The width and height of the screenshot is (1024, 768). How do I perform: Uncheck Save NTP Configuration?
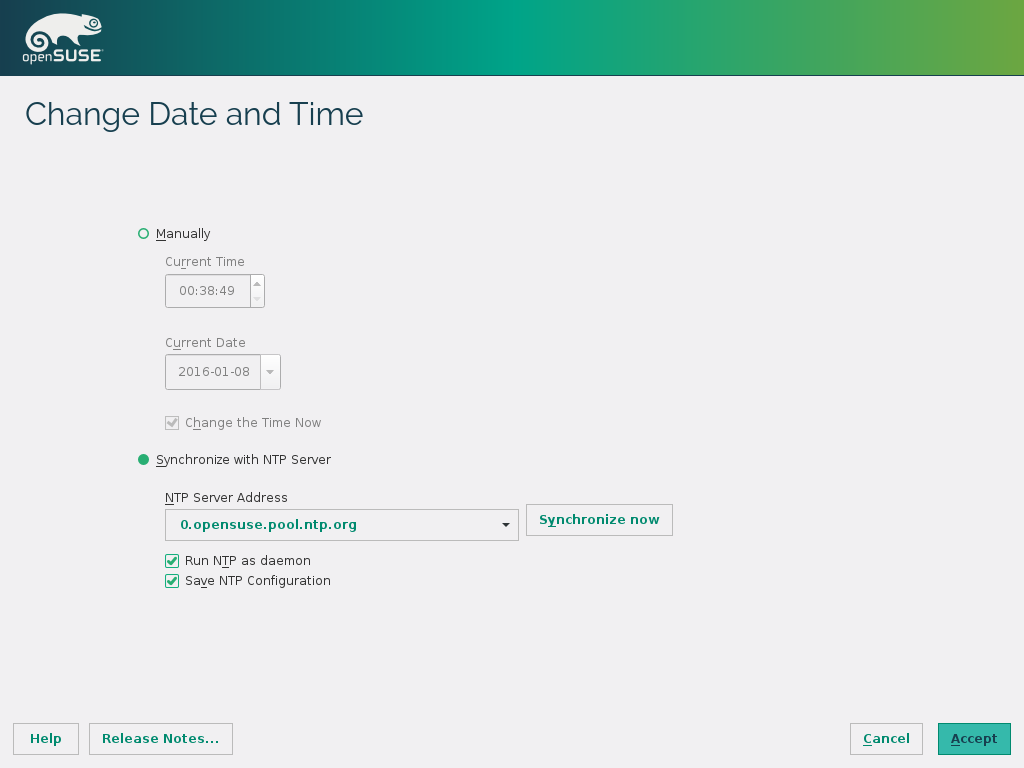click(172, 581)
